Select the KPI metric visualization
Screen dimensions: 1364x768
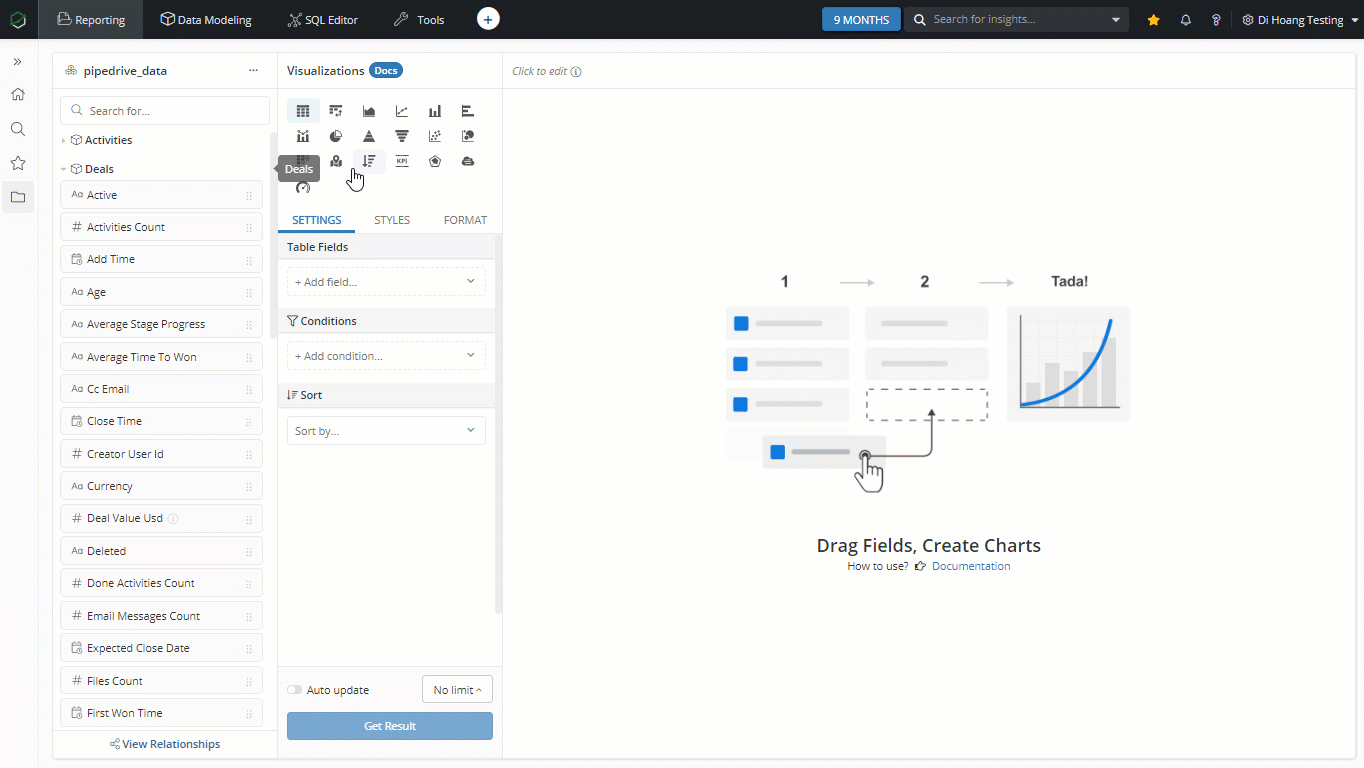402,161
